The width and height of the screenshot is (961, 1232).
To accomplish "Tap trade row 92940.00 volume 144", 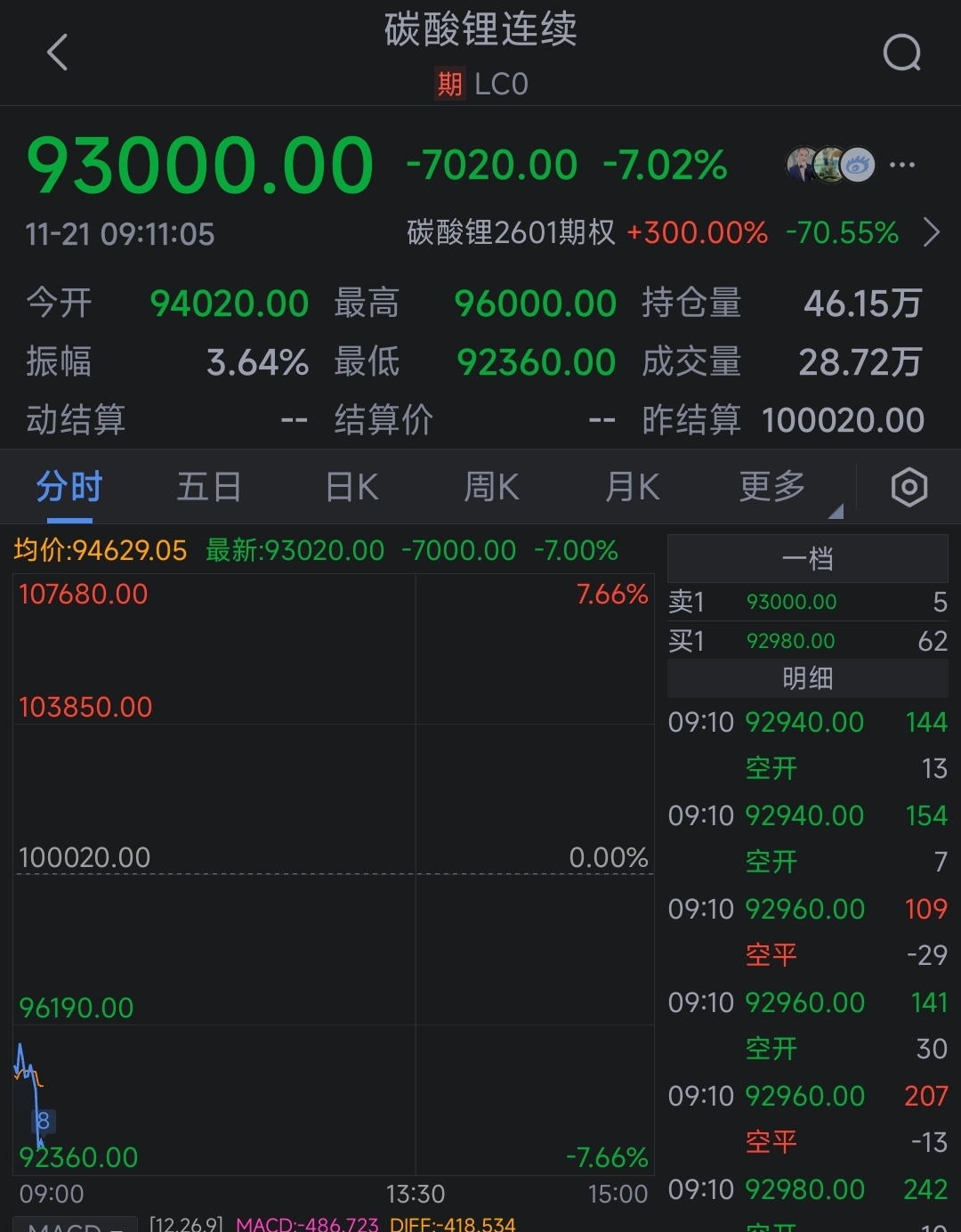I will 807,722.
